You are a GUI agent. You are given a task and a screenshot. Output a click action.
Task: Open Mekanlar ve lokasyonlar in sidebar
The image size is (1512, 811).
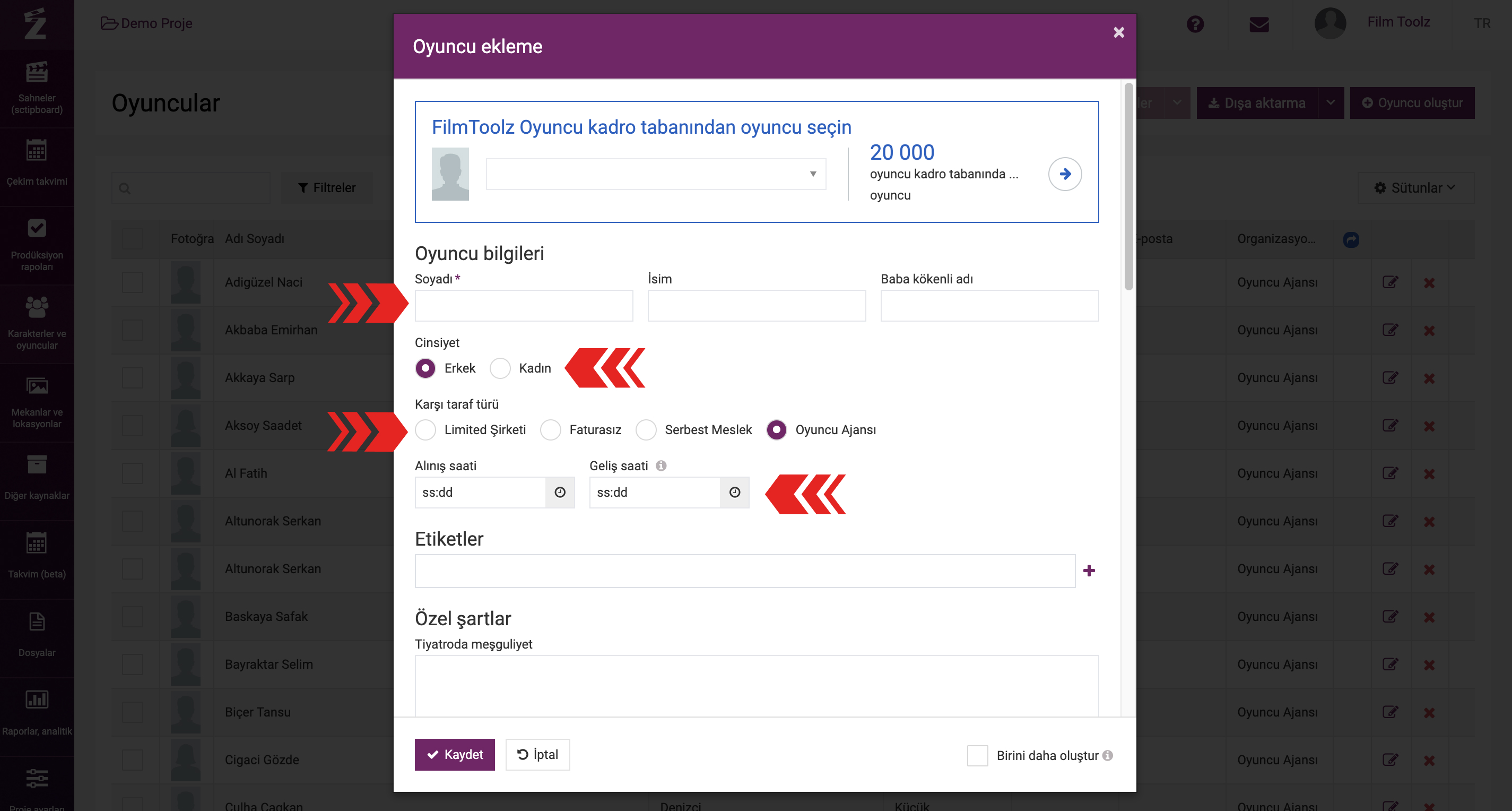tap(37, 402)
